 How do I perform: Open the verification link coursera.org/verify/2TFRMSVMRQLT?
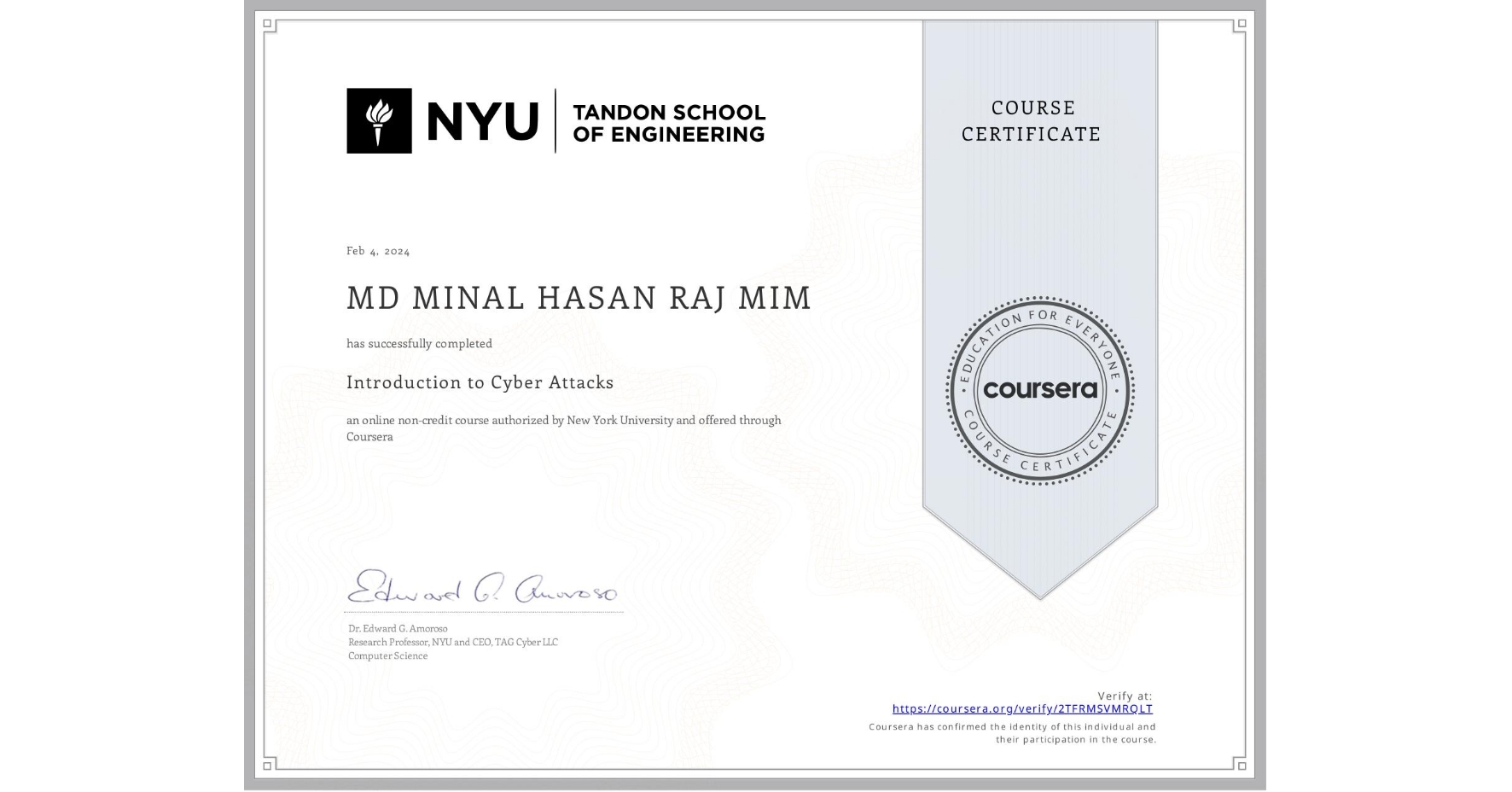pos(1021,709)
